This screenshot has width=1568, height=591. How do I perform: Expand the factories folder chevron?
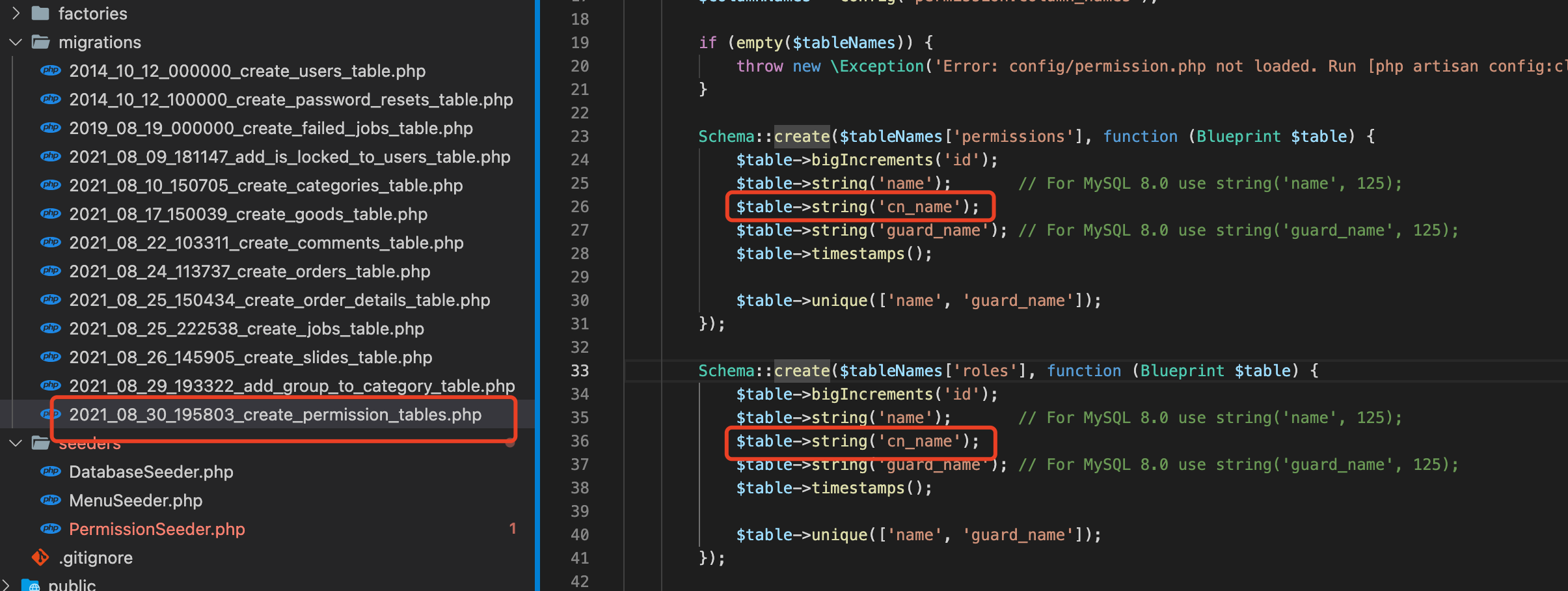[x=16, y=13]
